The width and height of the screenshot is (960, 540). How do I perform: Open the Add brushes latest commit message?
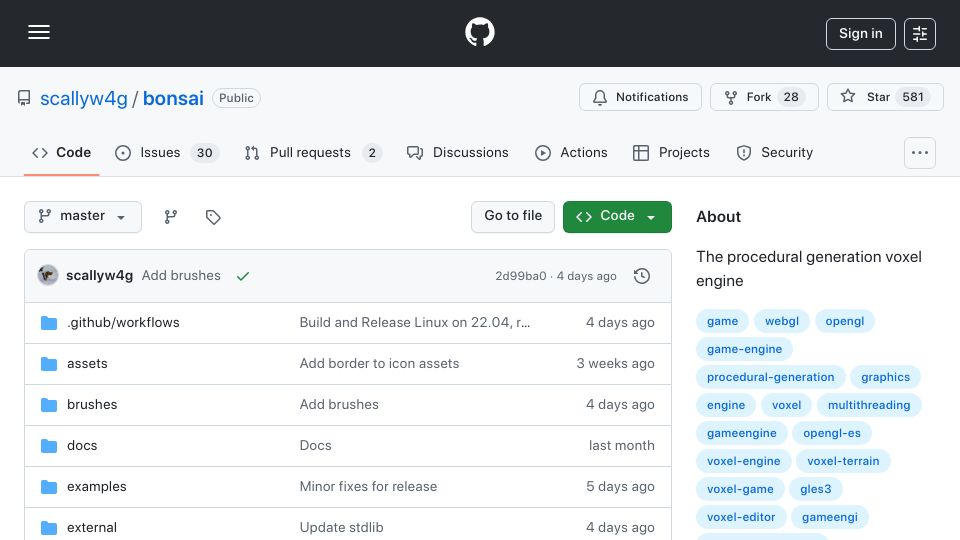(181, 276)
